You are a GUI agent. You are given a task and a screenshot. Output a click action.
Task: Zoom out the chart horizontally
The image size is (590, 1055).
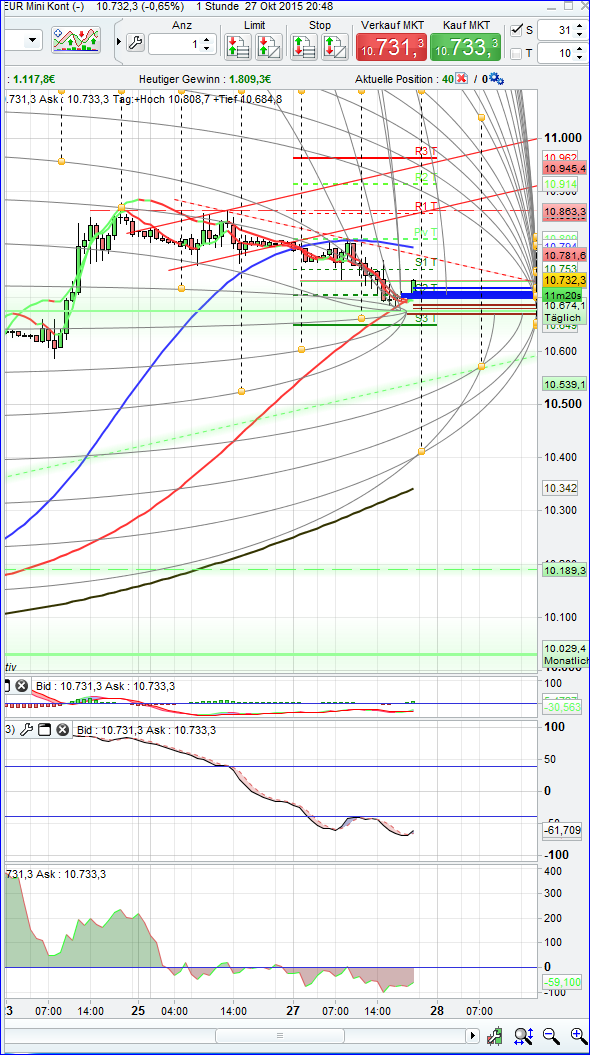click(551, 1035)
